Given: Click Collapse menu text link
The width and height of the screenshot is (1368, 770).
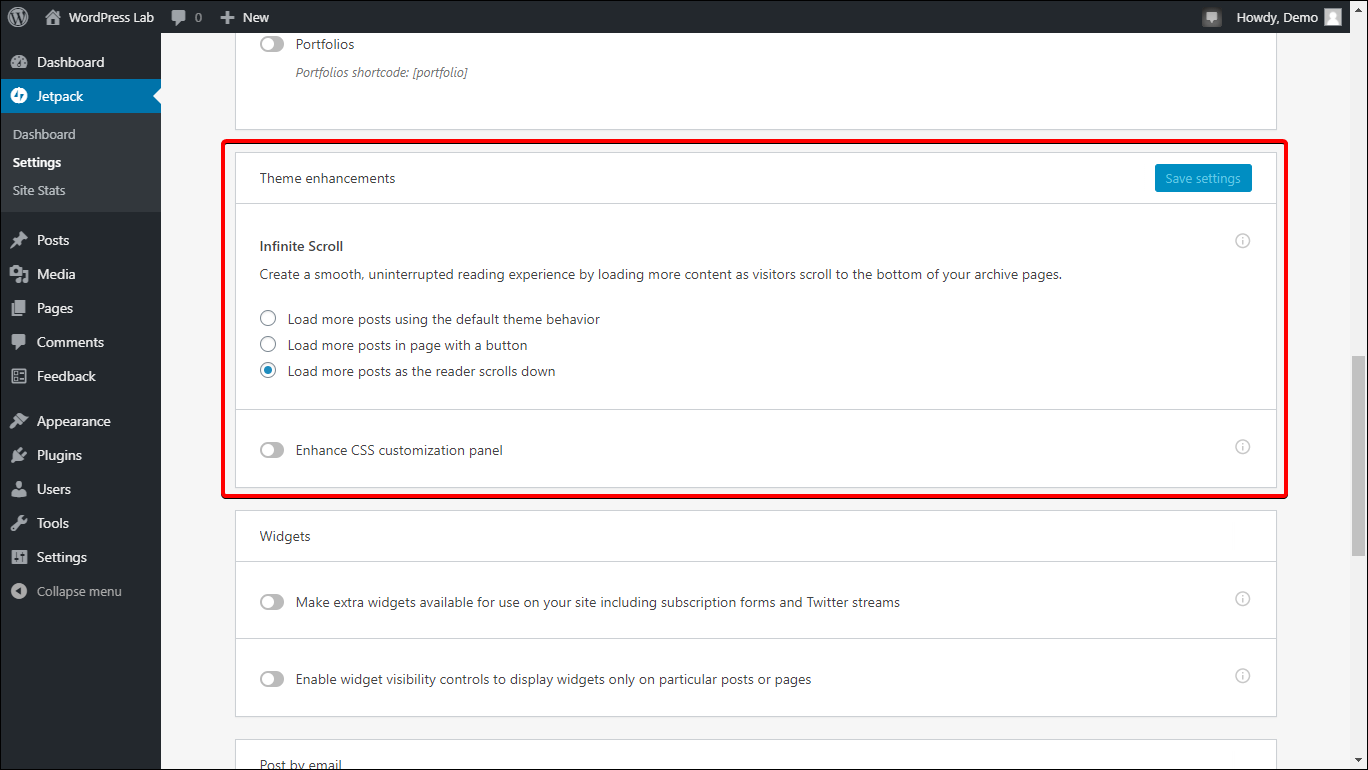Looking at the screenshot, I should [x=79, y=591].
